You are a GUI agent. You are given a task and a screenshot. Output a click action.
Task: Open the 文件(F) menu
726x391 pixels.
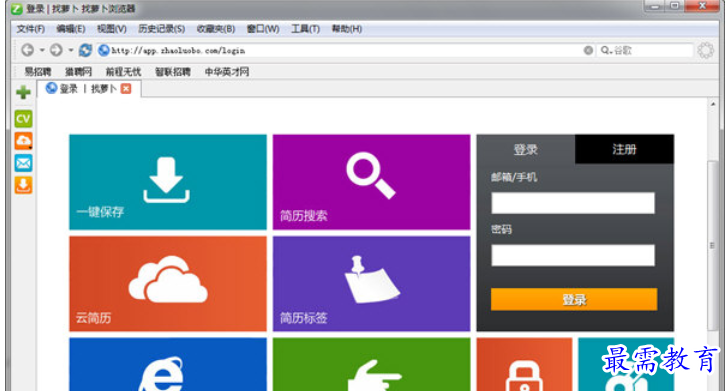(x=31, y=29)
